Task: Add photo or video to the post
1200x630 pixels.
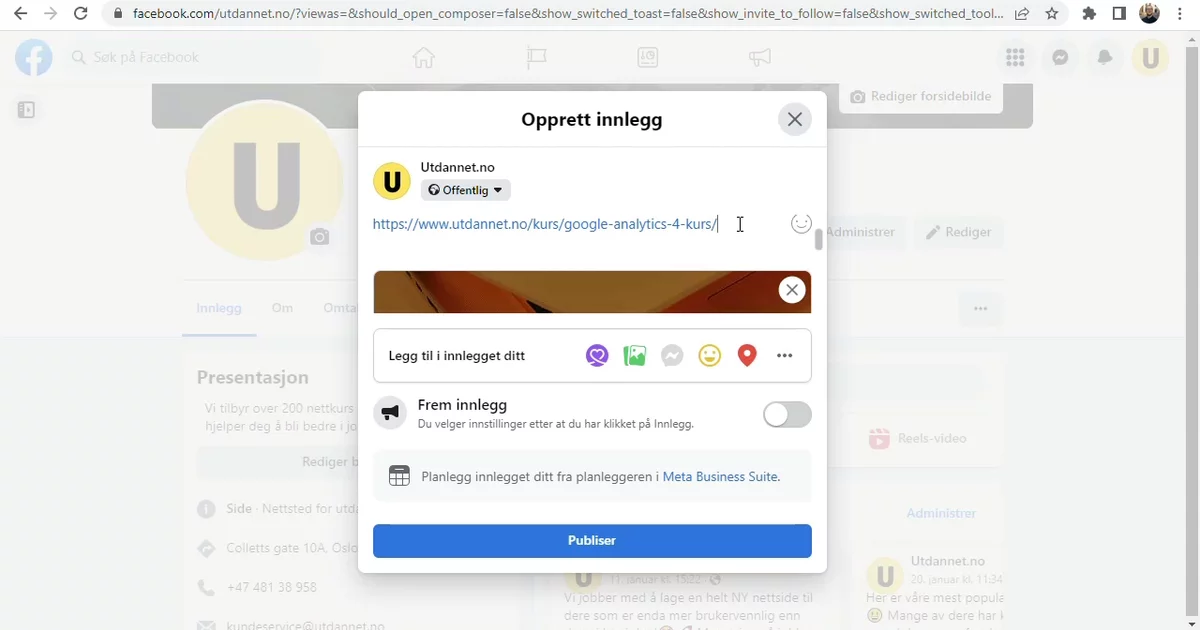Action: 634,355
